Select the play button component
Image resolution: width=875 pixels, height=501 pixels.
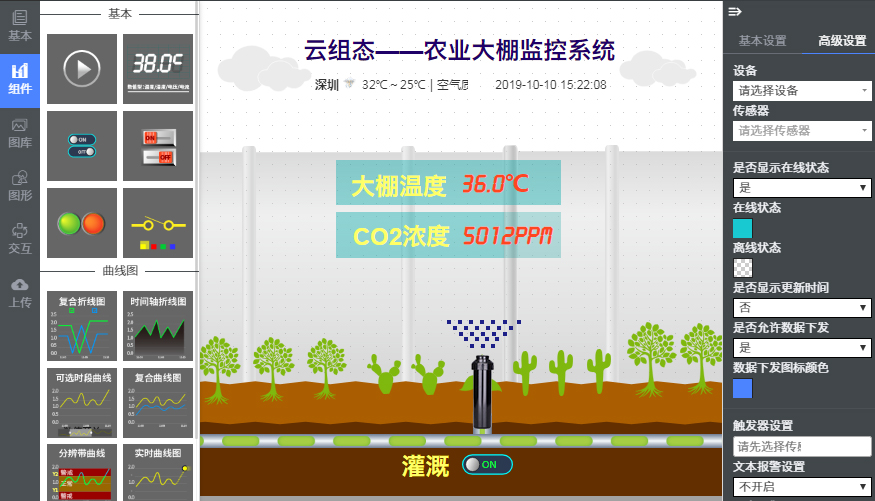(82, 69)
